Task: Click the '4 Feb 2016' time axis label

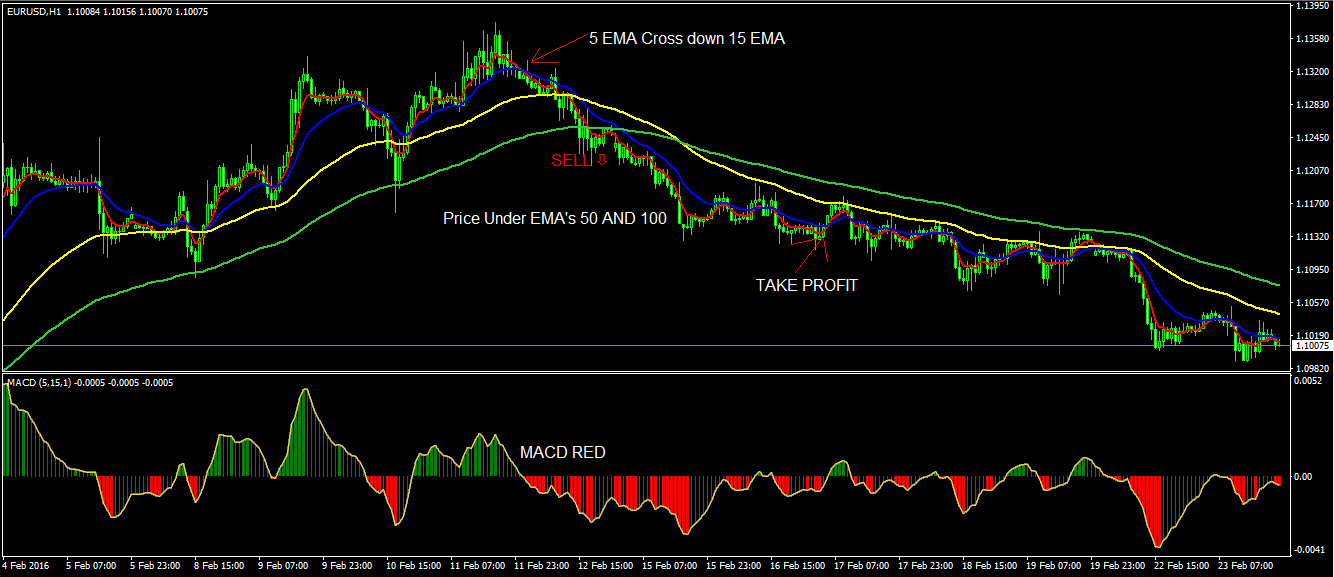Action: pos(27,566)
